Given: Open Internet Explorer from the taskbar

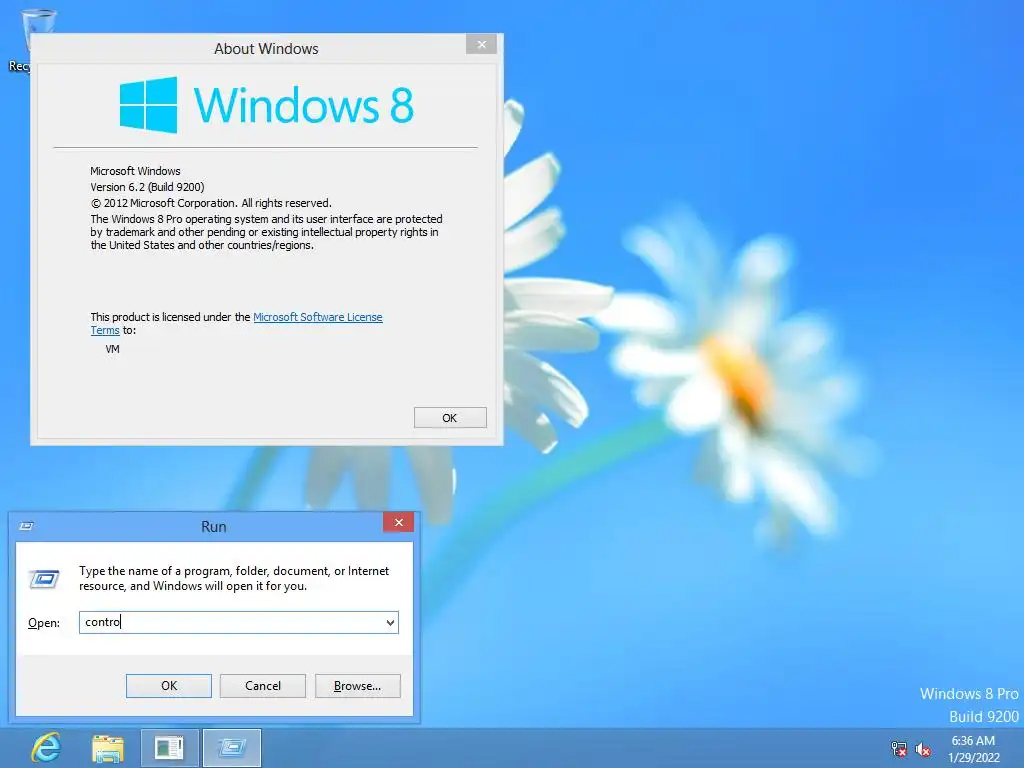Looking at the screenshot, I should pos(46,748).
